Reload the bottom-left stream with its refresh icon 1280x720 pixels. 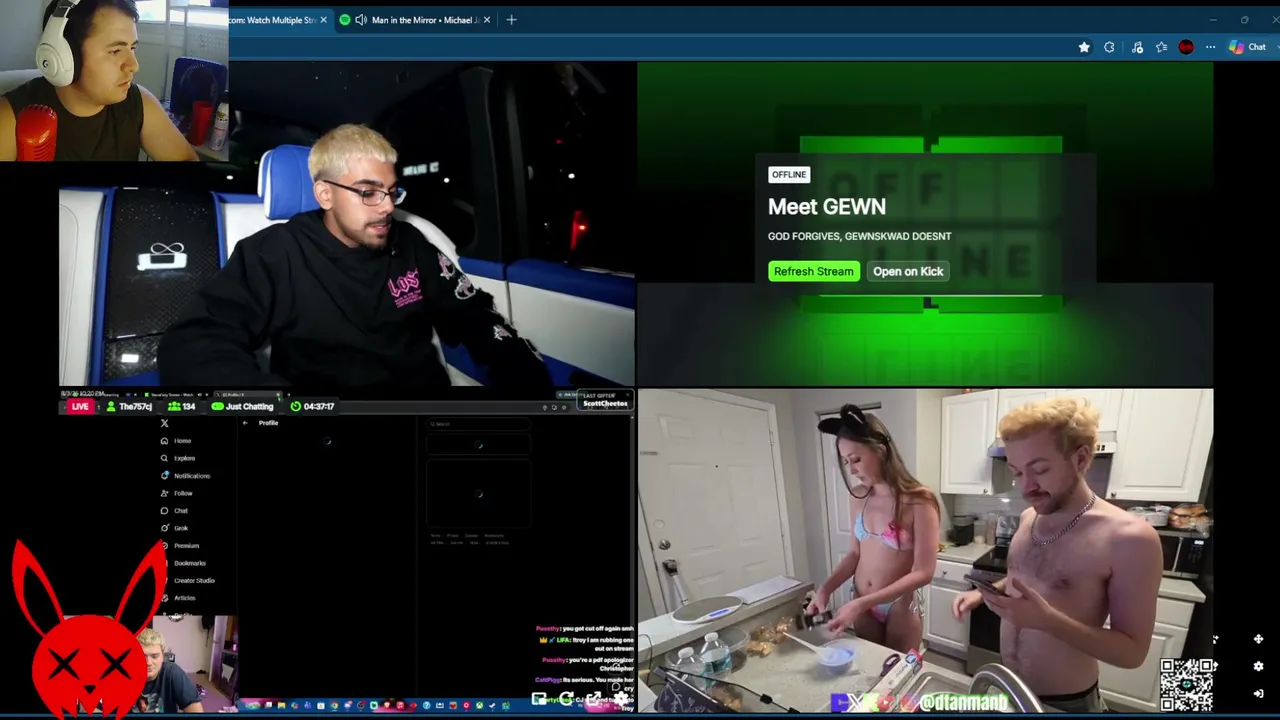coord(566,699)
